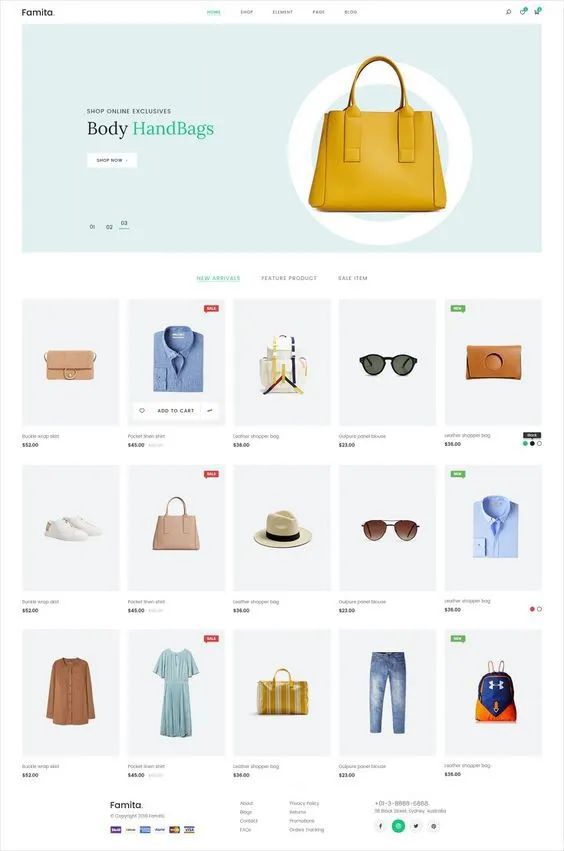This screenshot has height=851, width=564.
Task: Open the shopping cart icon in header
Action: click(x=537, y=11)
